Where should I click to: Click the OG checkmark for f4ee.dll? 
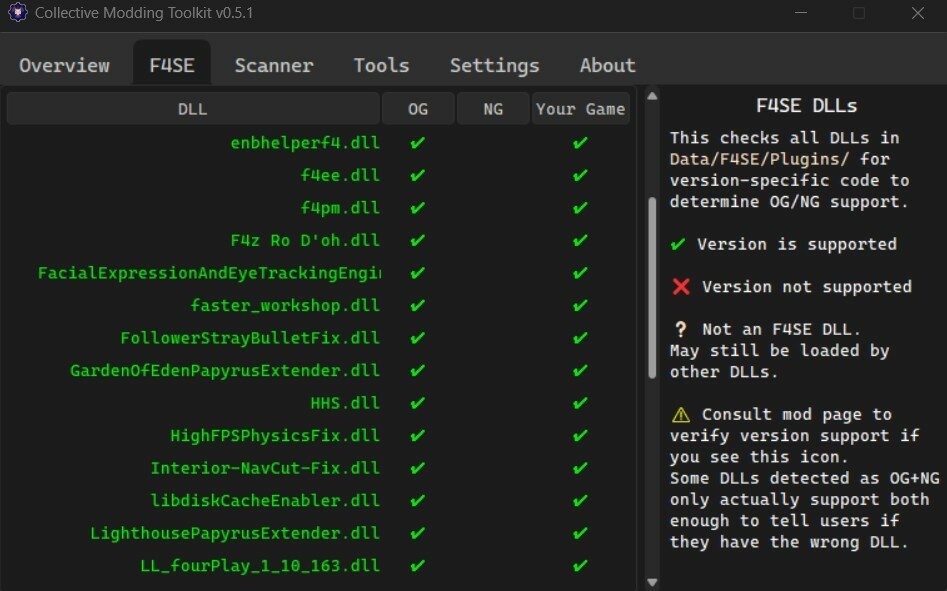click(417, 176)
